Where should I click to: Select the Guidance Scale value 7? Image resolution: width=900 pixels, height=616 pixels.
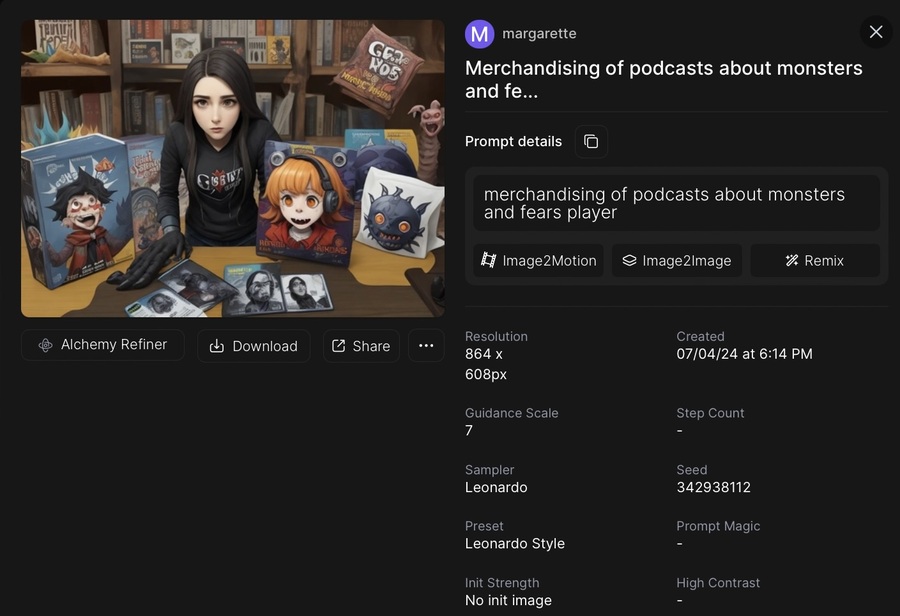pos(469,431)
